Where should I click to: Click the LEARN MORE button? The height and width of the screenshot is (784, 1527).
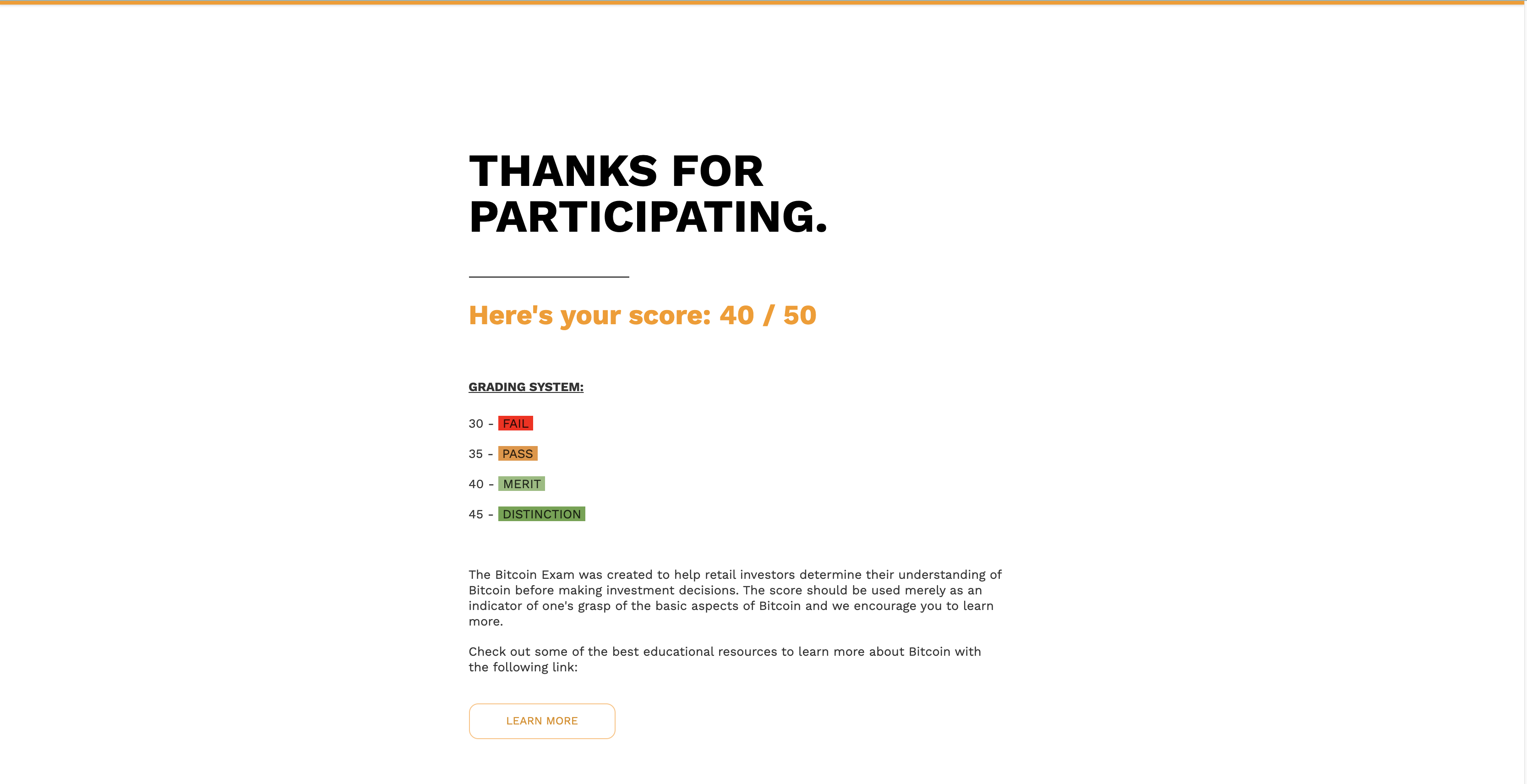point(542,721)
